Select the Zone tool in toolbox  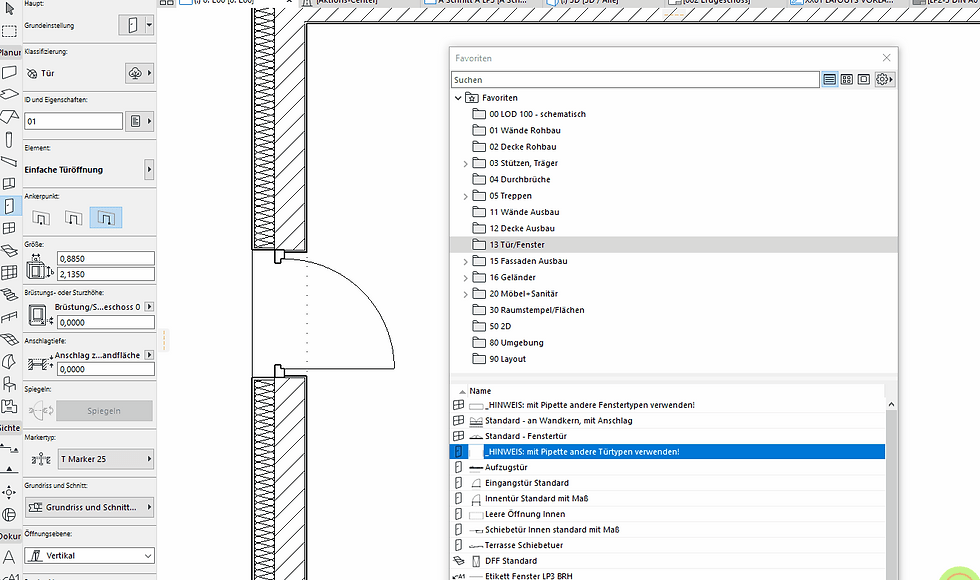pos(9,406)
